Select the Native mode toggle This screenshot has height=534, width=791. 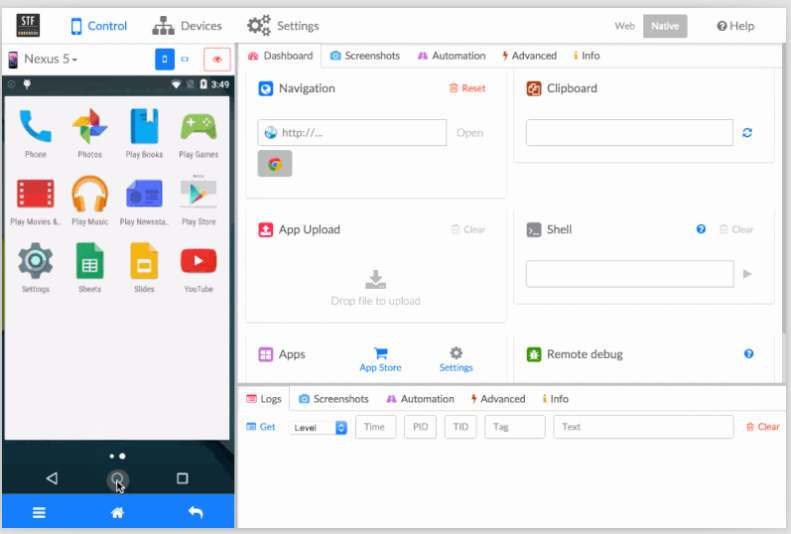[x=665, y=26]
